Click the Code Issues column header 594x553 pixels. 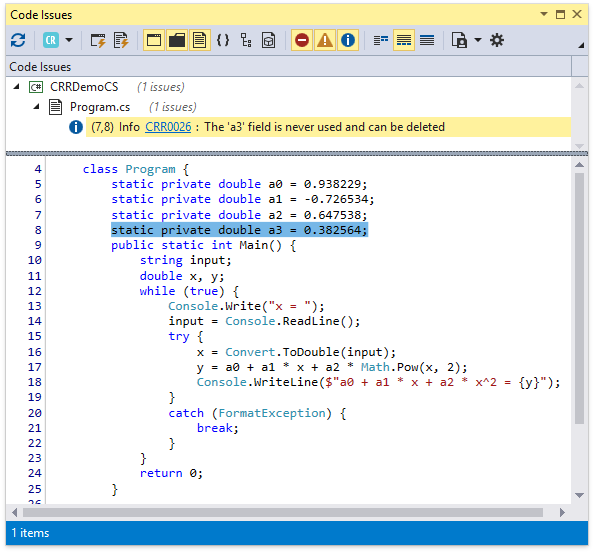[x=288, y=67]
